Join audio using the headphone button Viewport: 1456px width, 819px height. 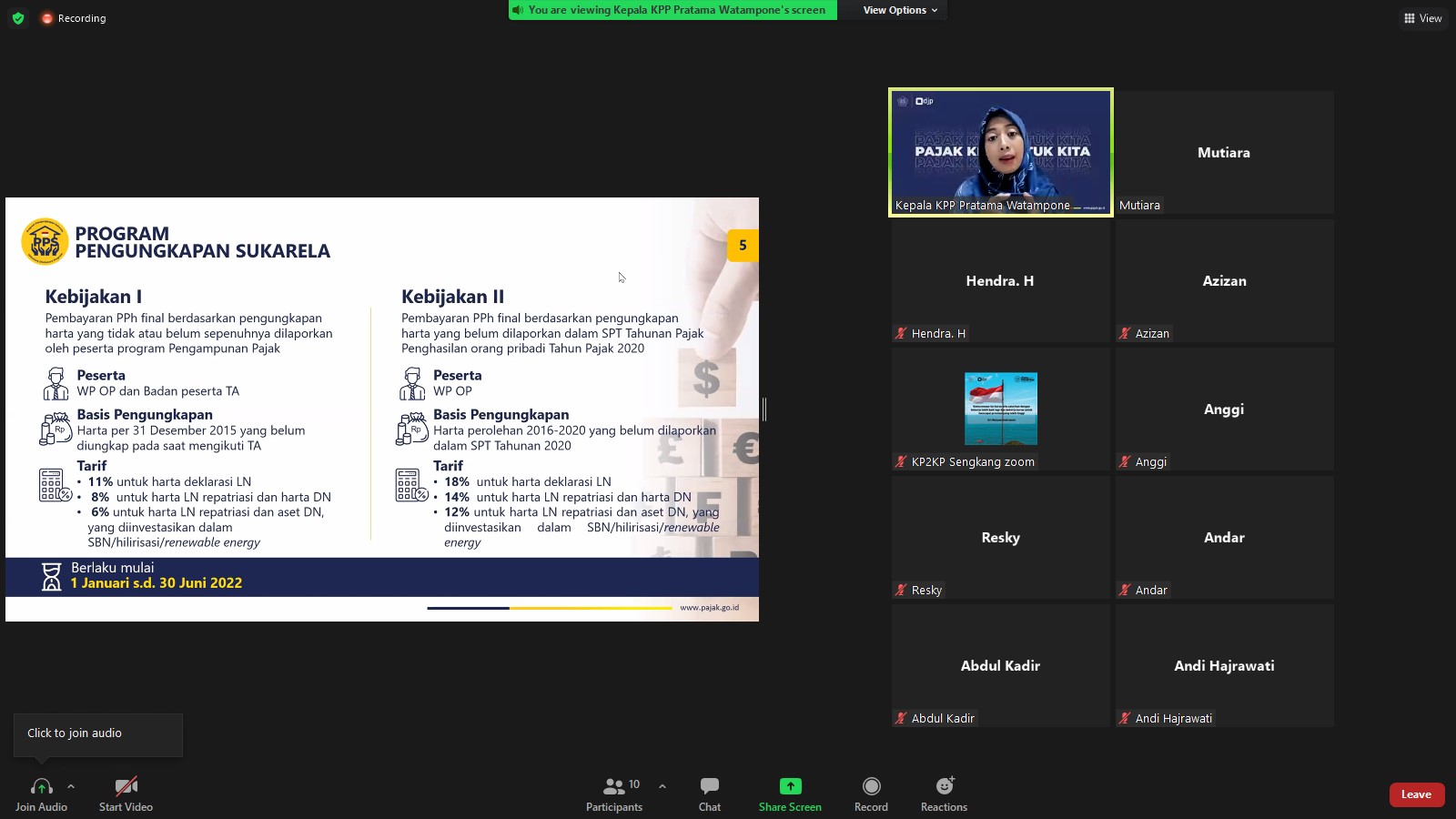click(x=41, y=794)
